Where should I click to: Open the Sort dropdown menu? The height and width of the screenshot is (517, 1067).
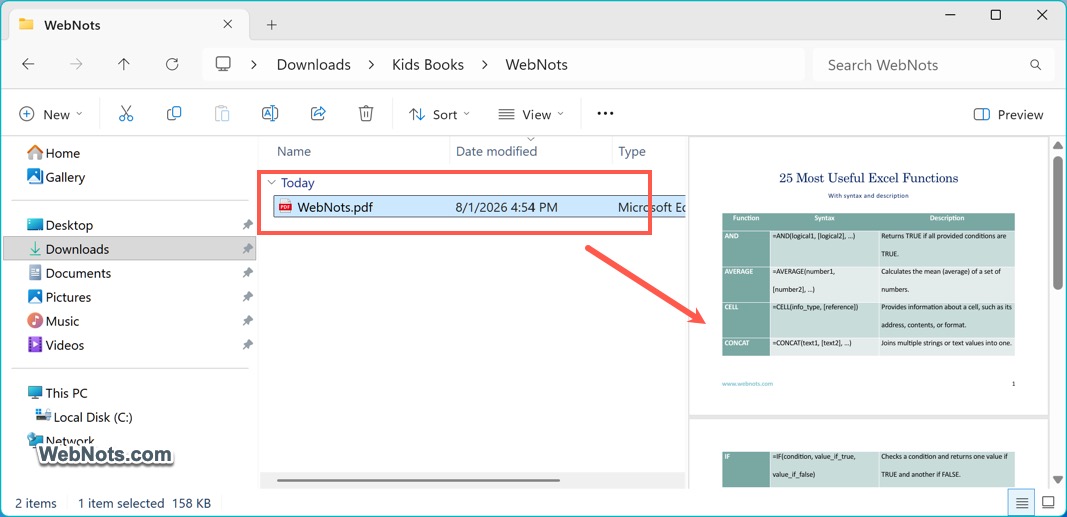440,114
